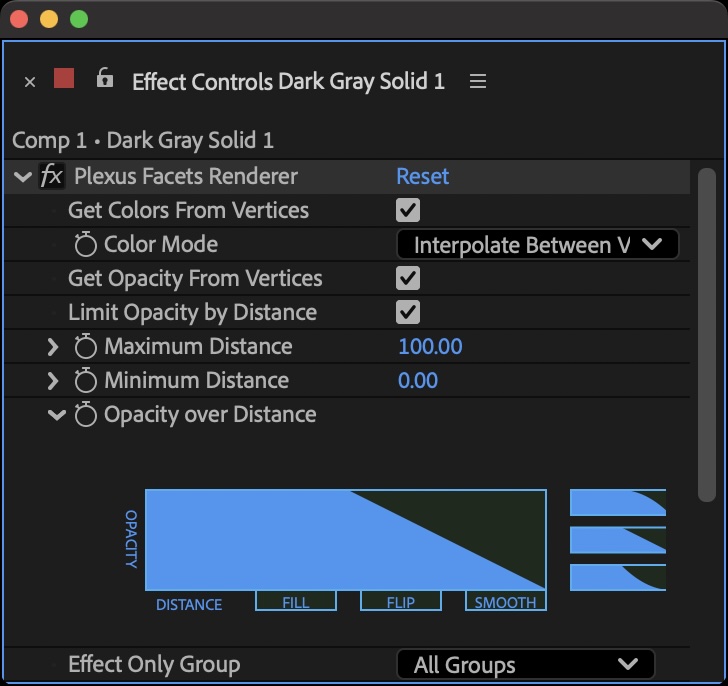Open the Effect Only Group dropdown

(x=526, y=664)
